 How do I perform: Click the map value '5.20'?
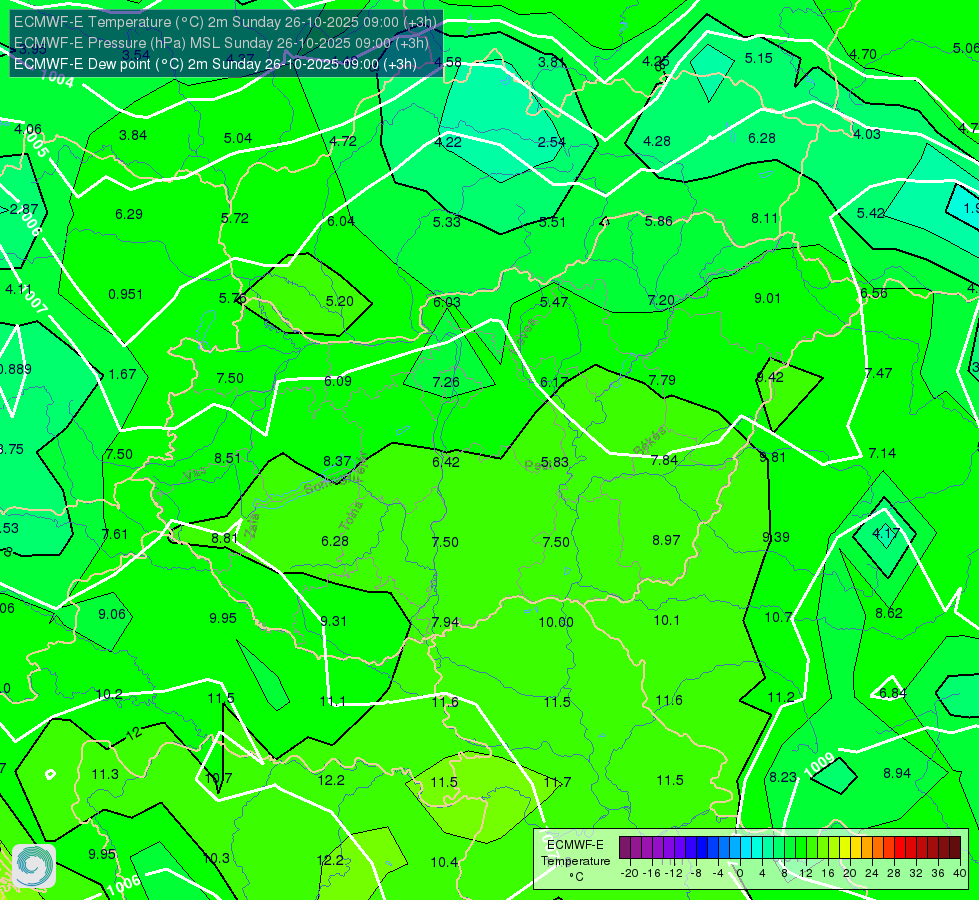coord(340,301)
